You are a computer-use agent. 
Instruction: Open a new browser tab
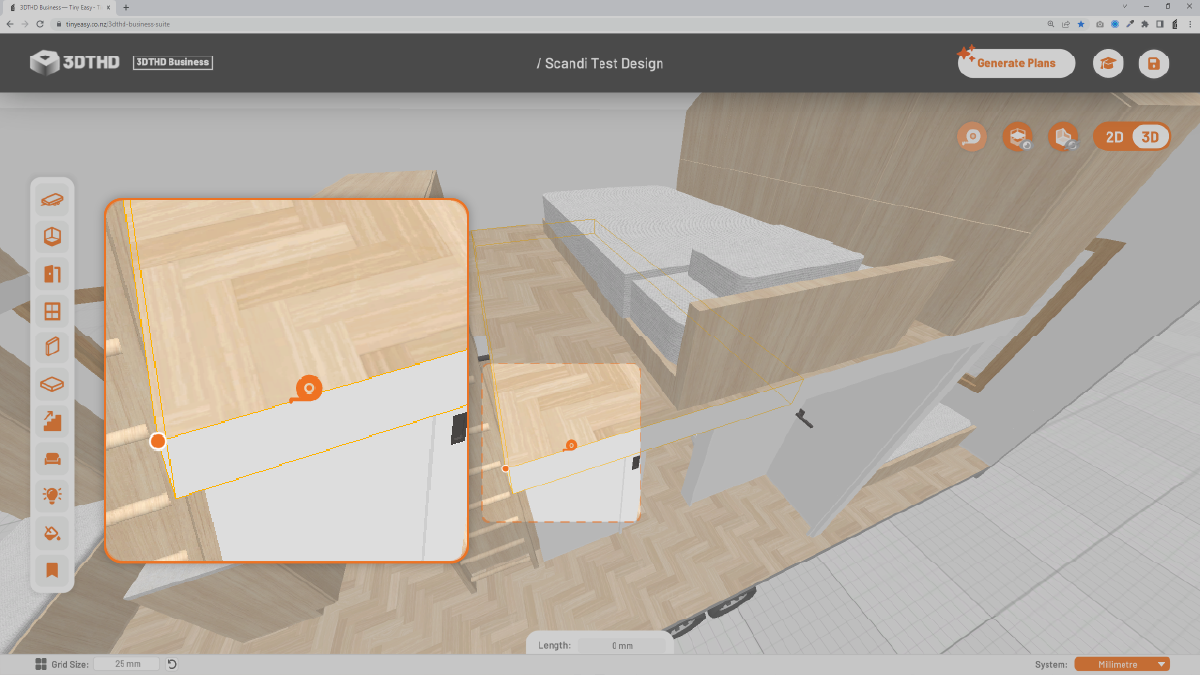126,7
